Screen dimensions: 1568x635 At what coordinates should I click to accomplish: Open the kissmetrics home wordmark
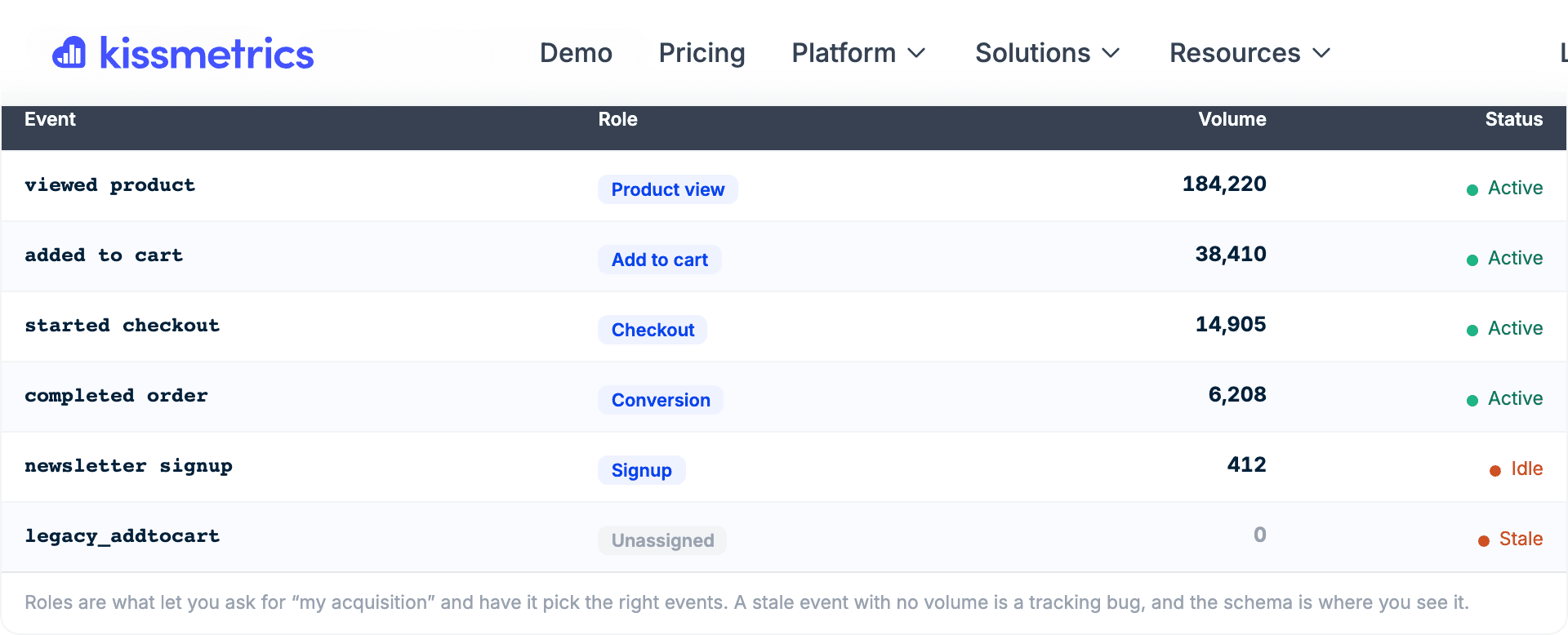click(x=207, y=54)
